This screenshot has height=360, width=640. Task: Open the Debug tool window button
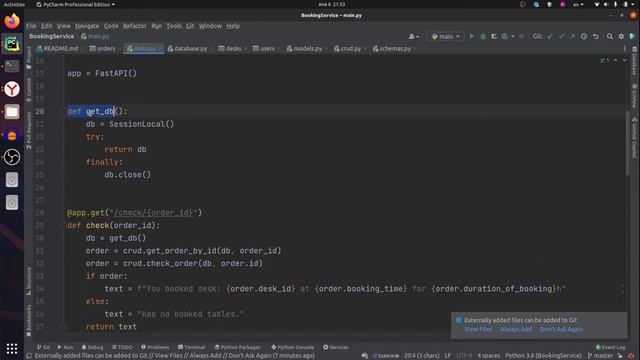[92, 347]
